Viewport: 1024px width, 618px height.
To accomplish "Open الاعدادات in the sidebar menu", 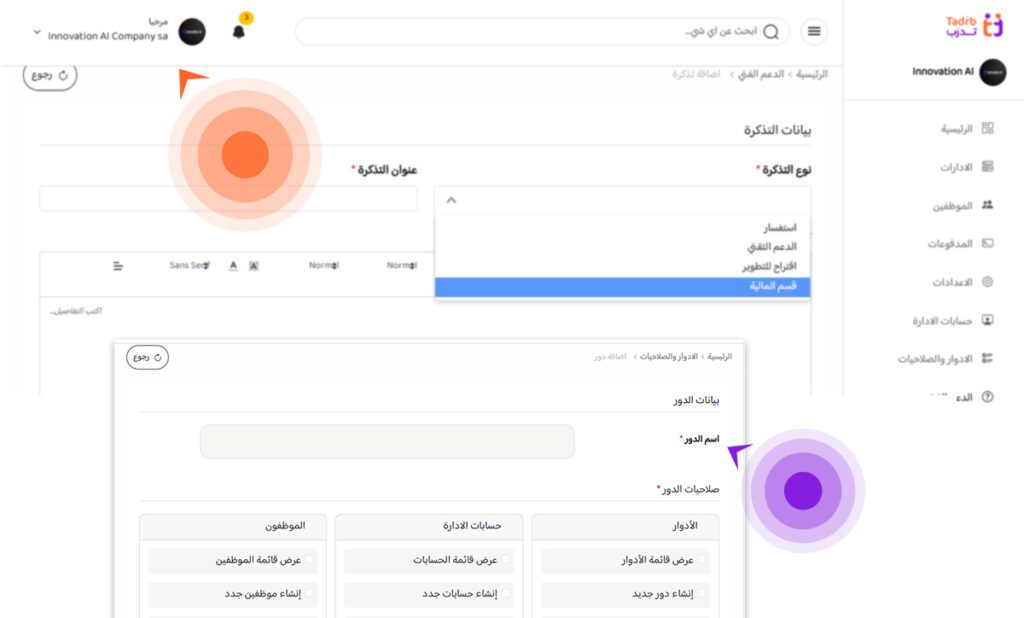I will 952,283.
